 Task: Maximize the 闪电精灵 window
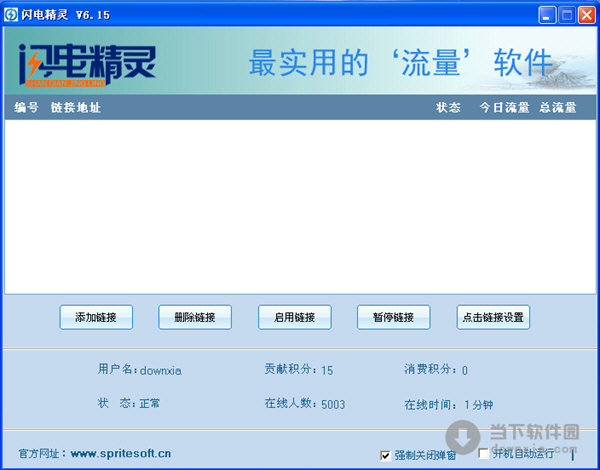click(566, 14)
